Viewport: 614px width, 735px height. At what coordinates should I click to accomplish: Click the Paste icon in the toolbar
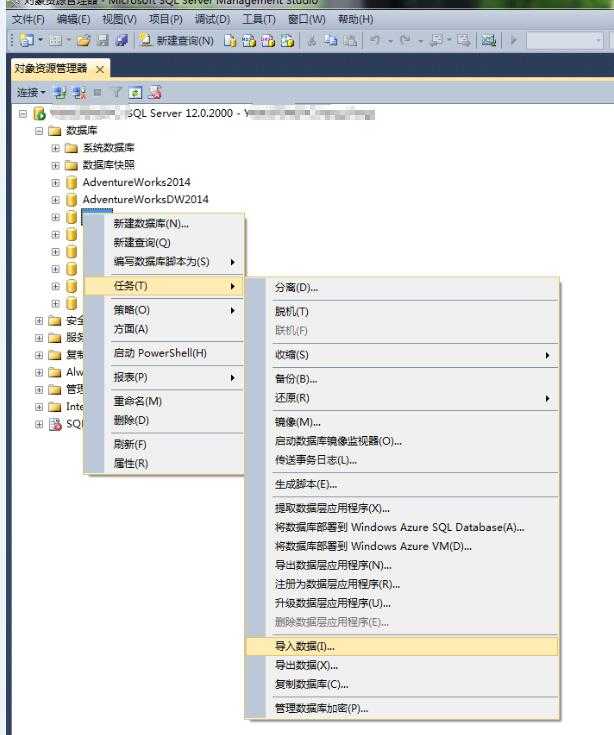pyautogui.click(x=350, y=41)
